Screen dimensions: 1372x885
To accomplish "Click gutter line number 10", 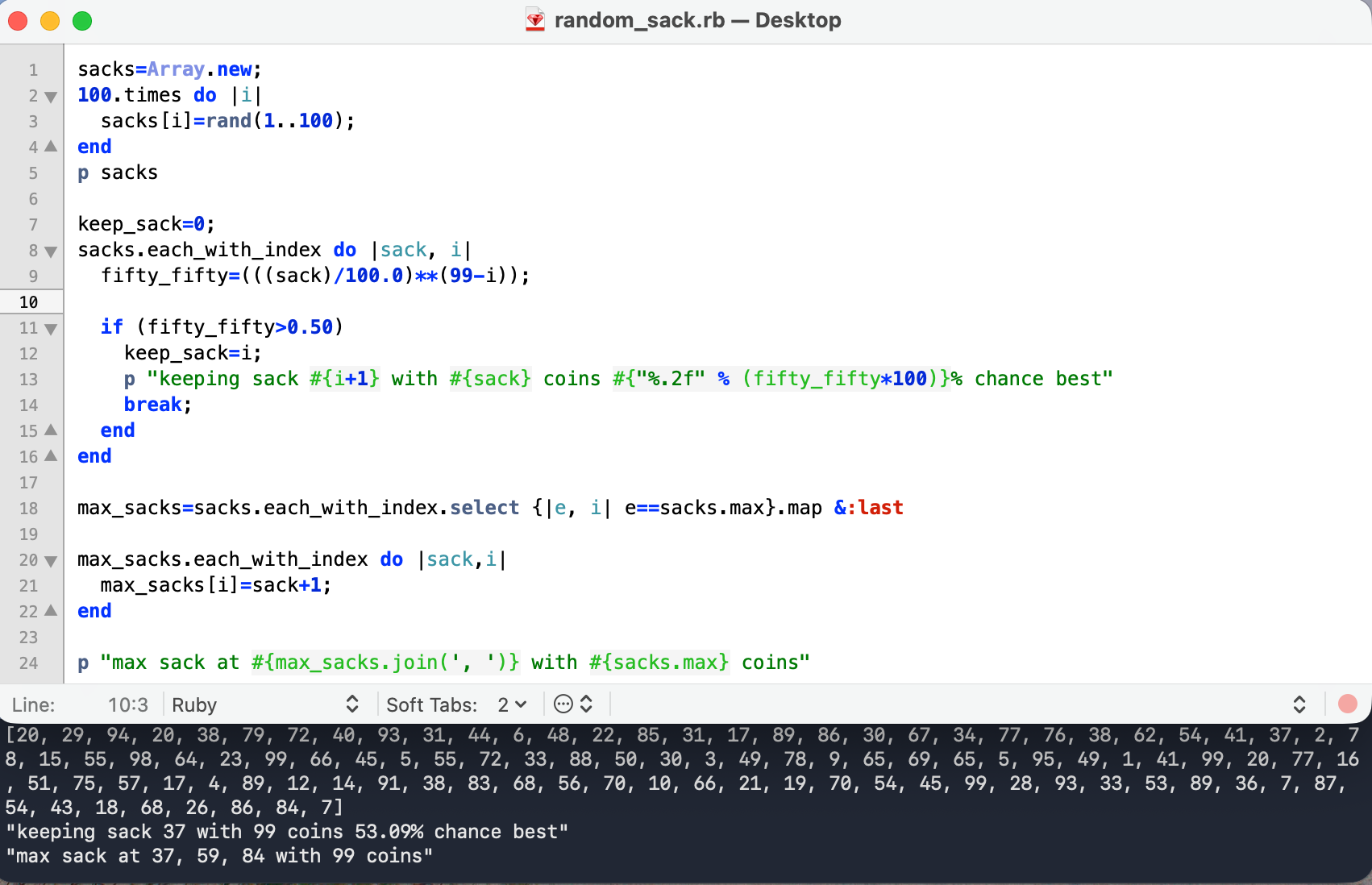I will pyautogui.click(x=29, y=302).
